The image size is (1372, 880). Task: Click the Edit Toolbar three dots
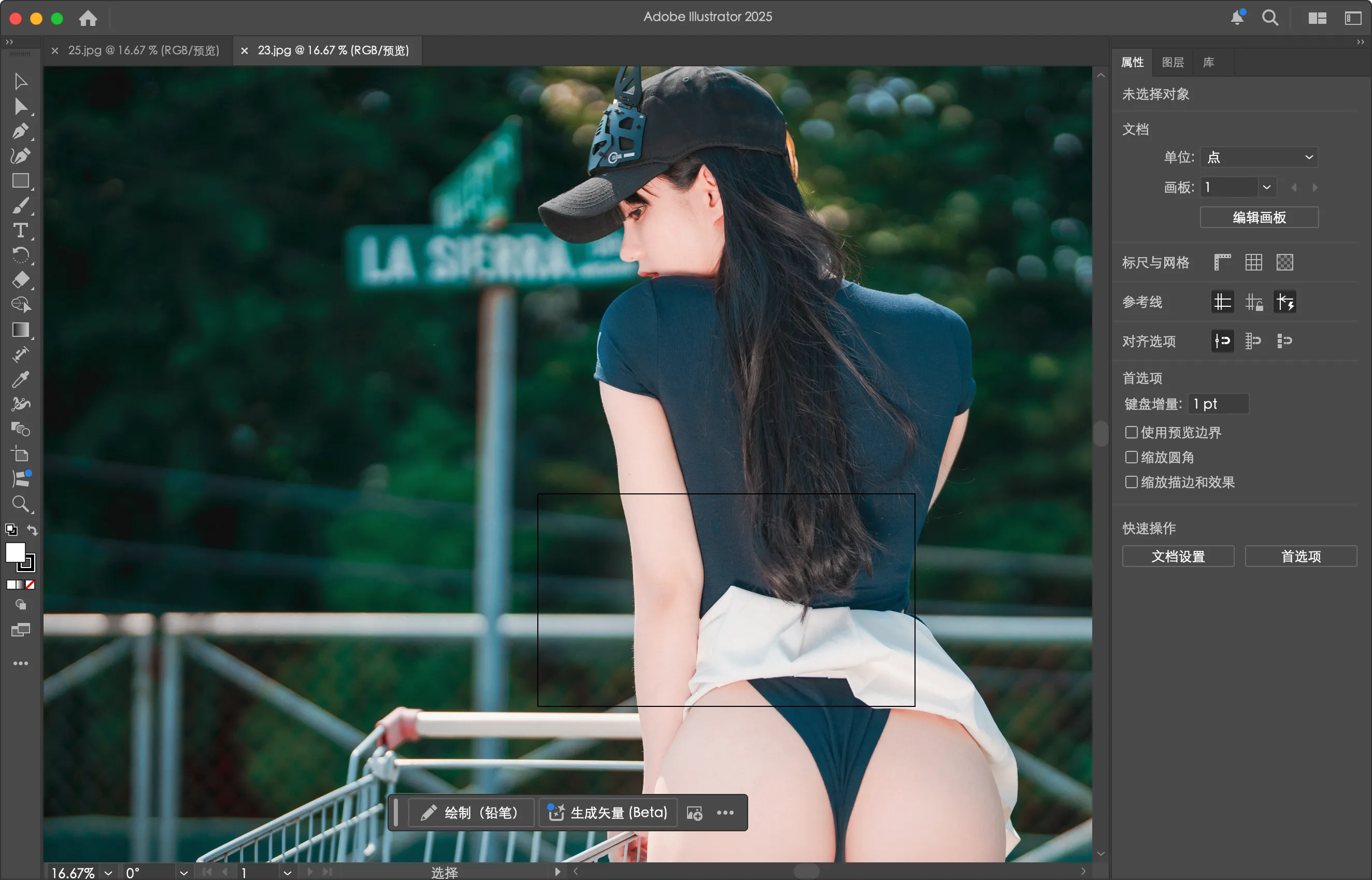click(x=21, y=663)
